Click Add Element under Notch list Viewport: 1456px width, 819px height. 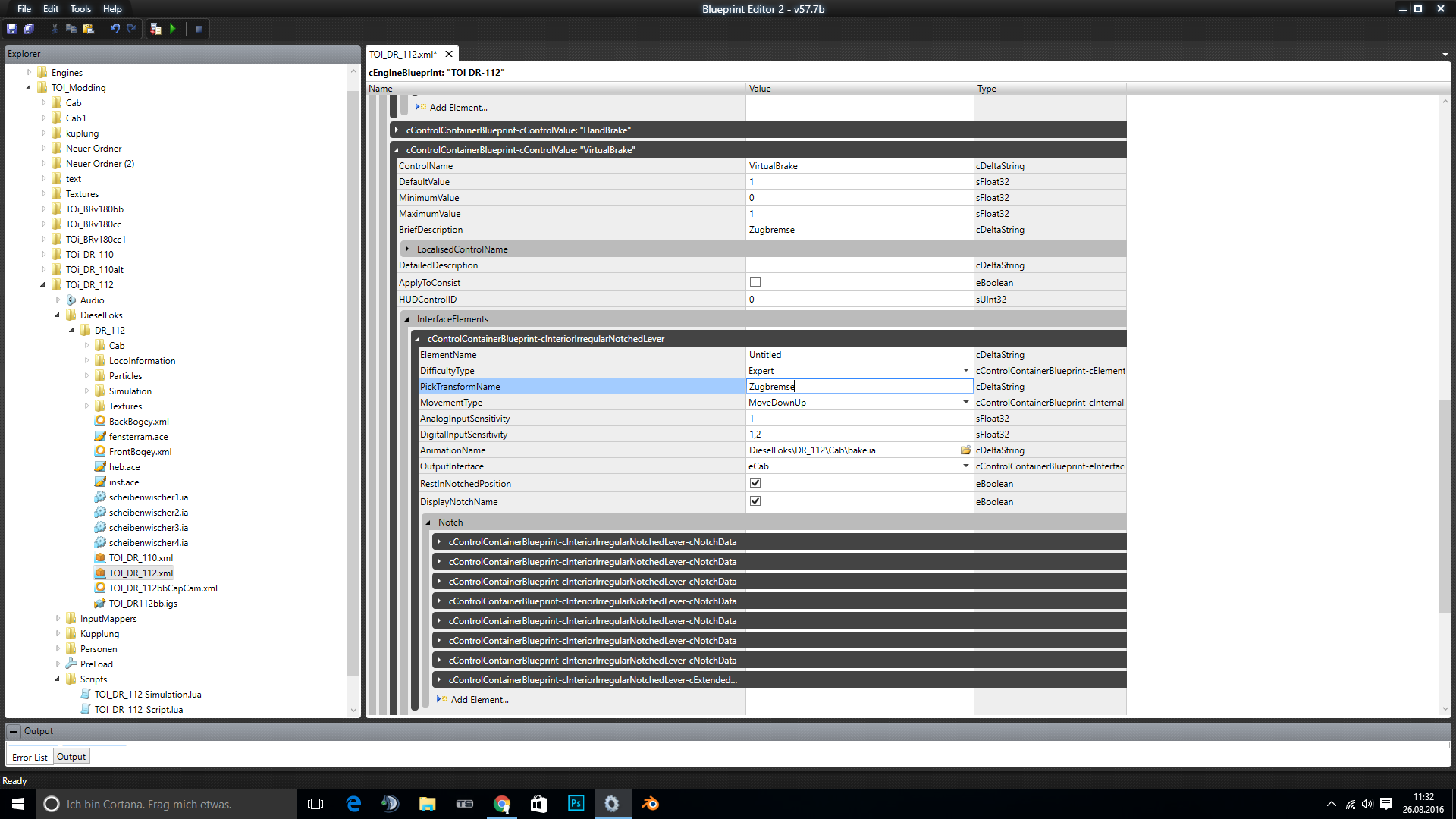coord(479,700)
